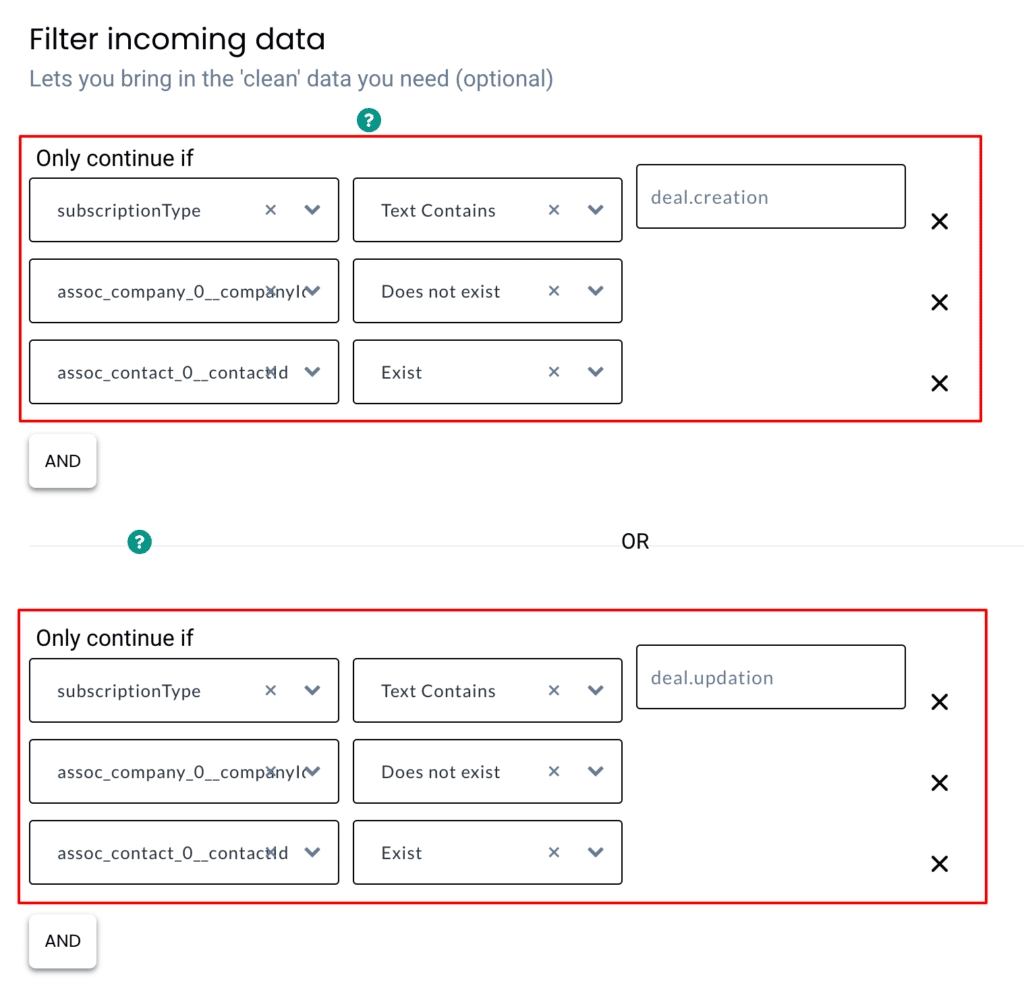Clear second group's Exist operator selection
This screenshot has height=988, width=1024.
pyautogui.click(x=554, y=852)
